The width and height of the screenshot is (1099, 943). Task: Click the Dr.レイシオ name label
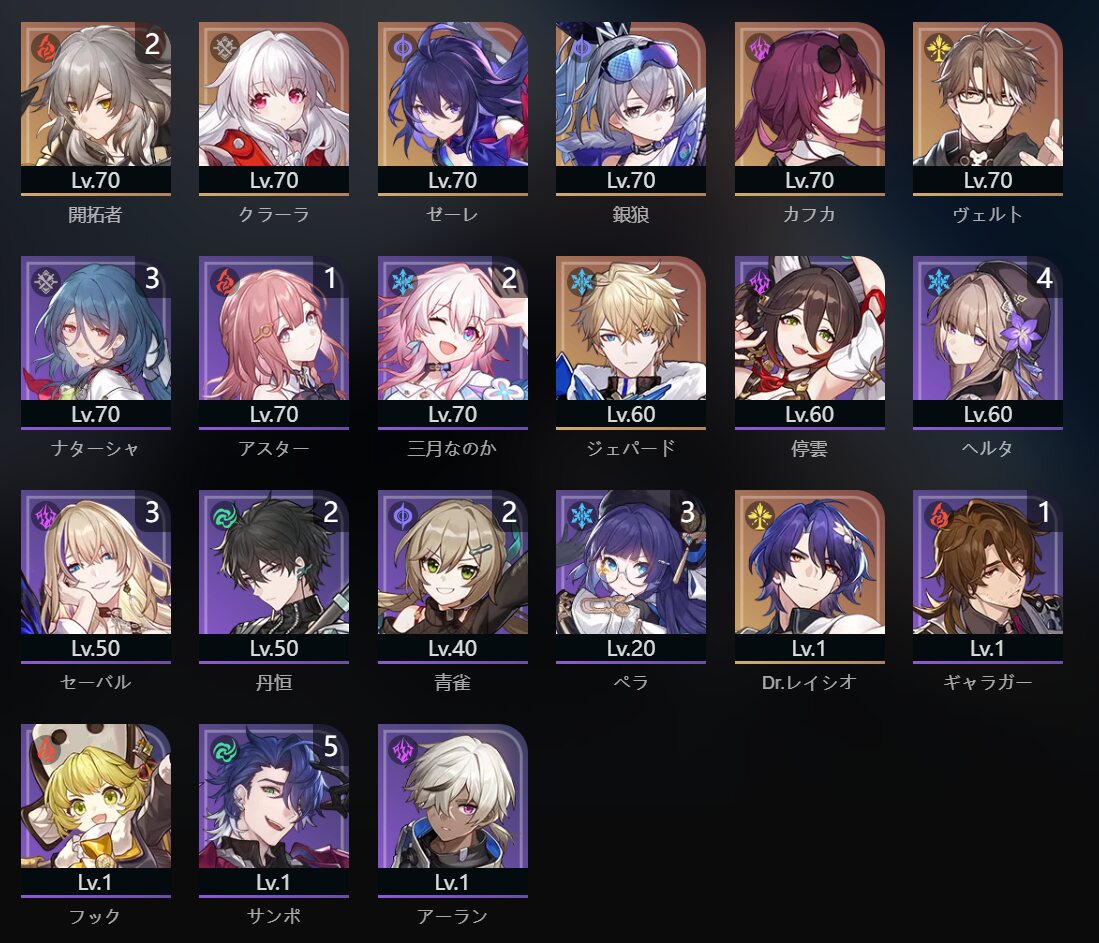pos(810,682)
